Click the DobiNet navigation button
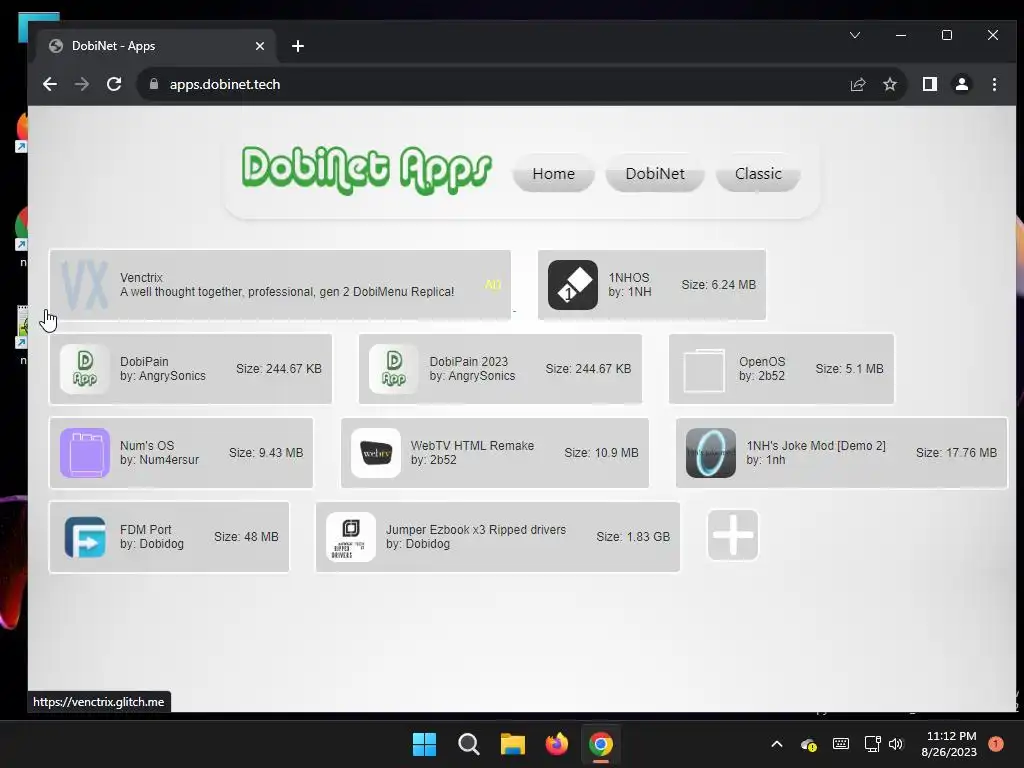This screenshot has width=1024, height=768. 654,174
